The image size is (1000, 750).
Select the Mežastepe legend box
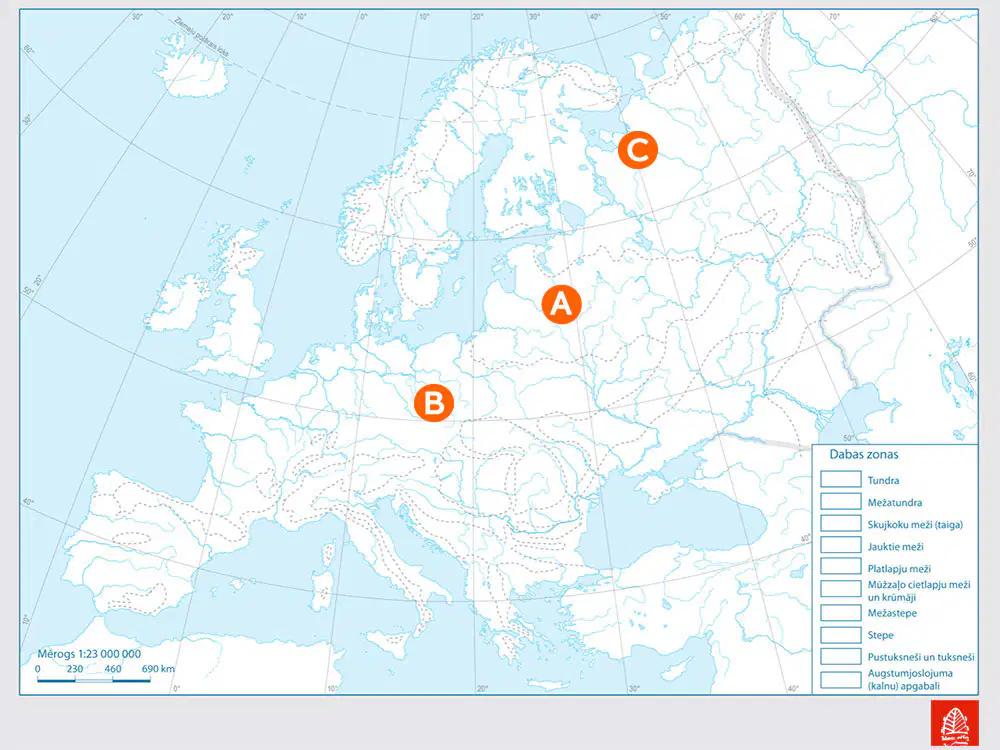(x=841, y=612)
